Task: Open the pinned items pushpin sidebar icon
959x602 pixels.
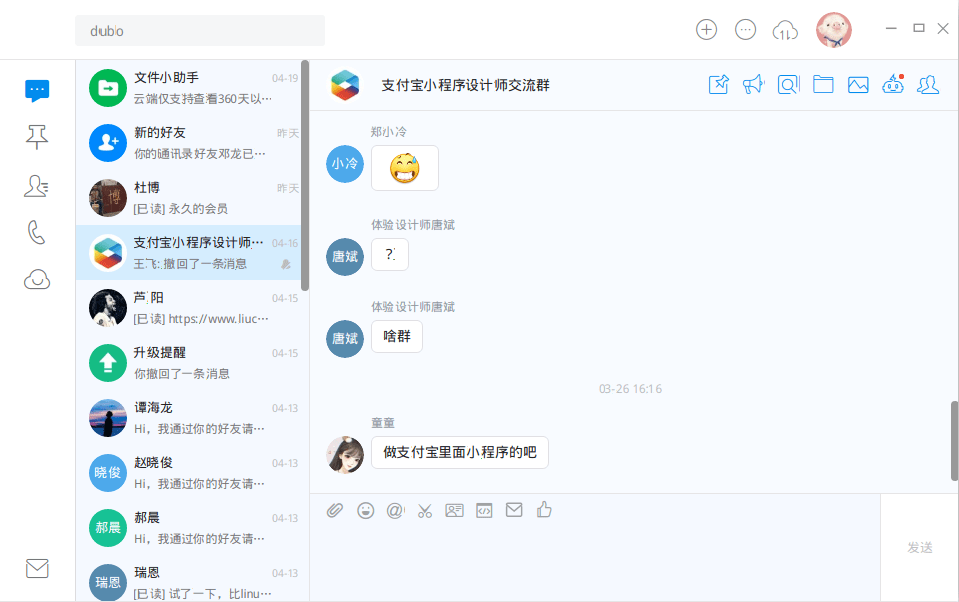Action: pos(37,137)
